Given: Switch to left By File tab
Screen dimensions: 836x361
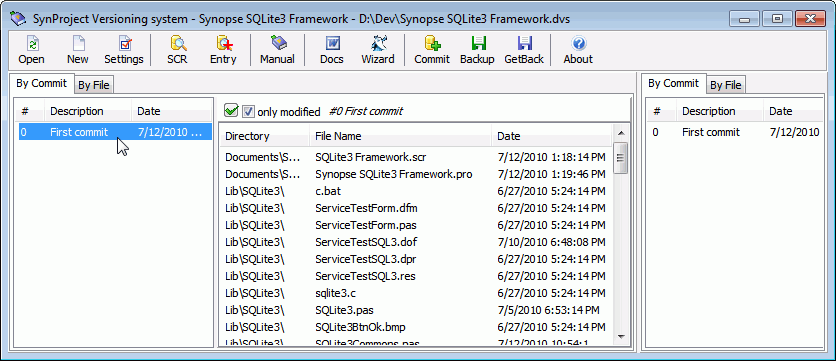Looking at the screenshot, I should point(93,85).
